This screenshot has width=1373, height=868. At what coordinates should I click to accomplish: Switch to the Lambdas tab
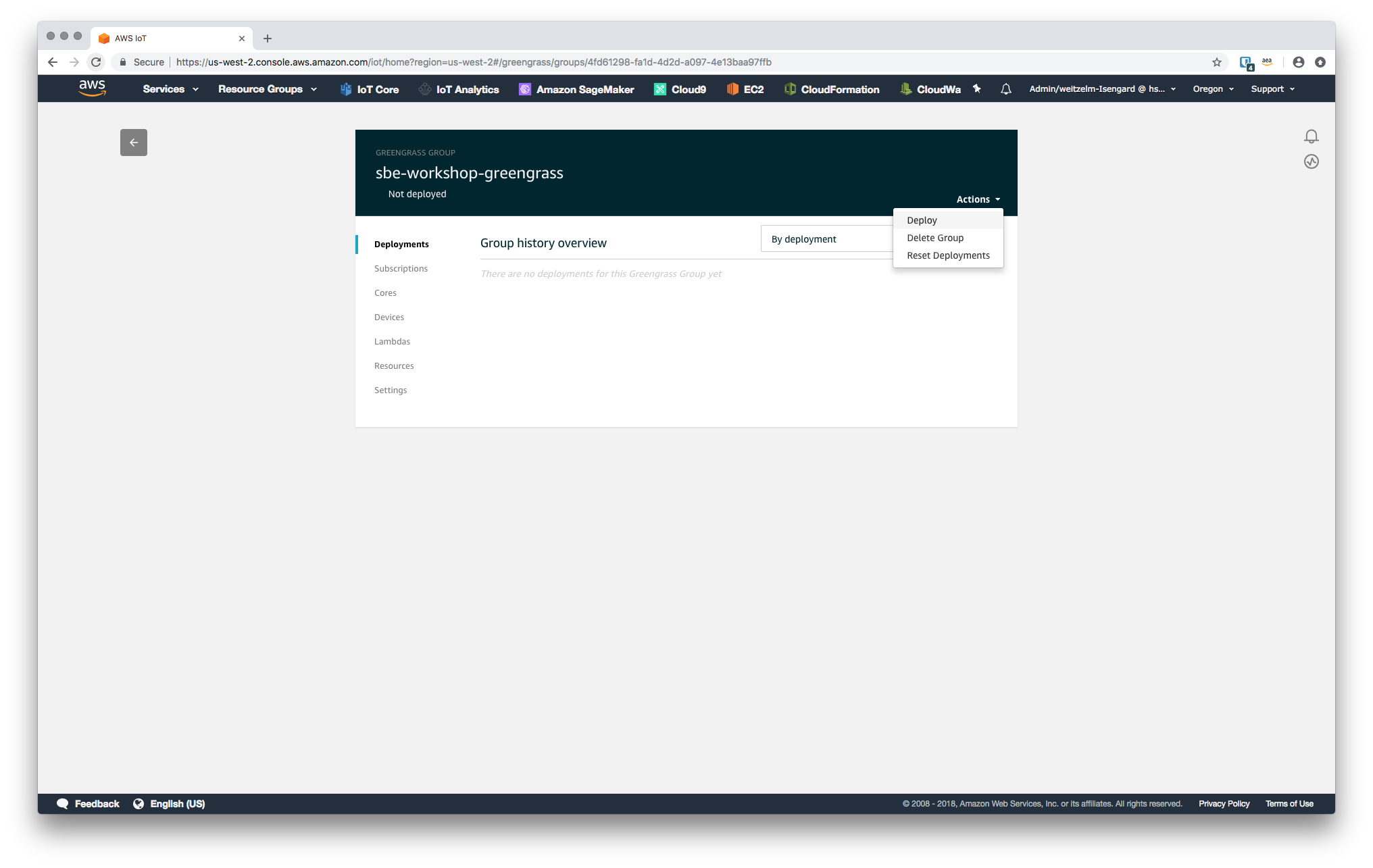pos(392,342)
